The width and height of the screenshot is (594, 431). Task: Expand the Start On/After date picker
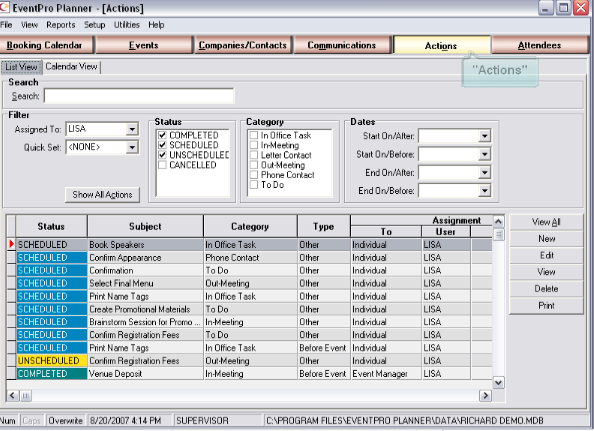click(x=485, y=136)
